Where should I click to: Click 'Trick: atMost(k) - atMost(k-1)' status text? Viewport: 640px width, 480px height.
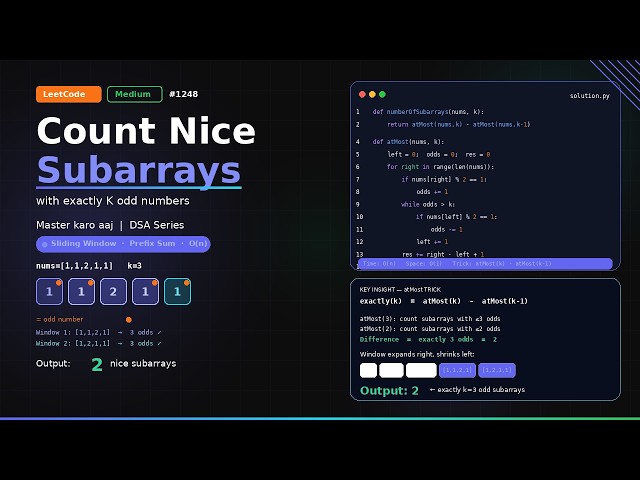pos(502,264)
